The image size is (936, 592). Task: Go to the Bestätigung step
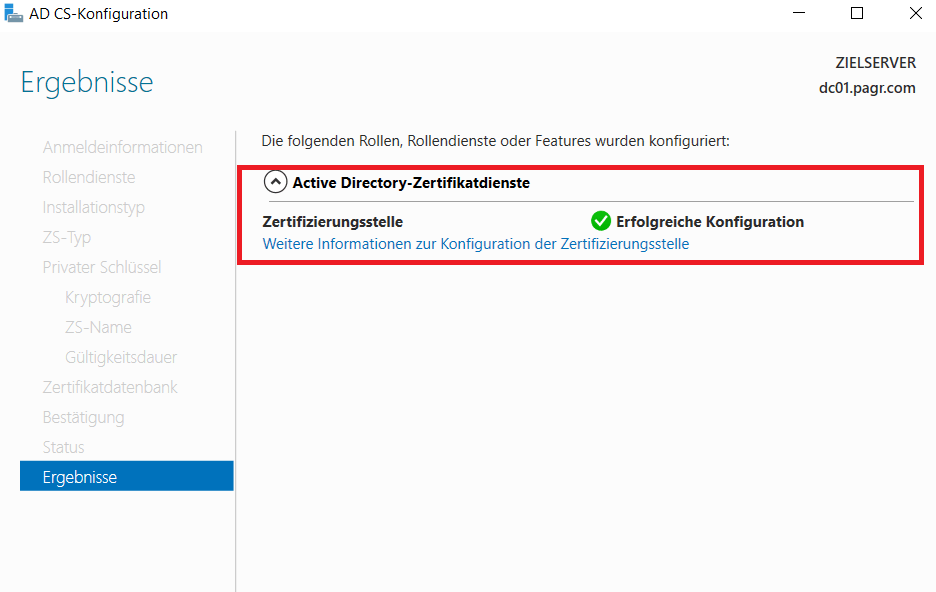pos(83,417)
